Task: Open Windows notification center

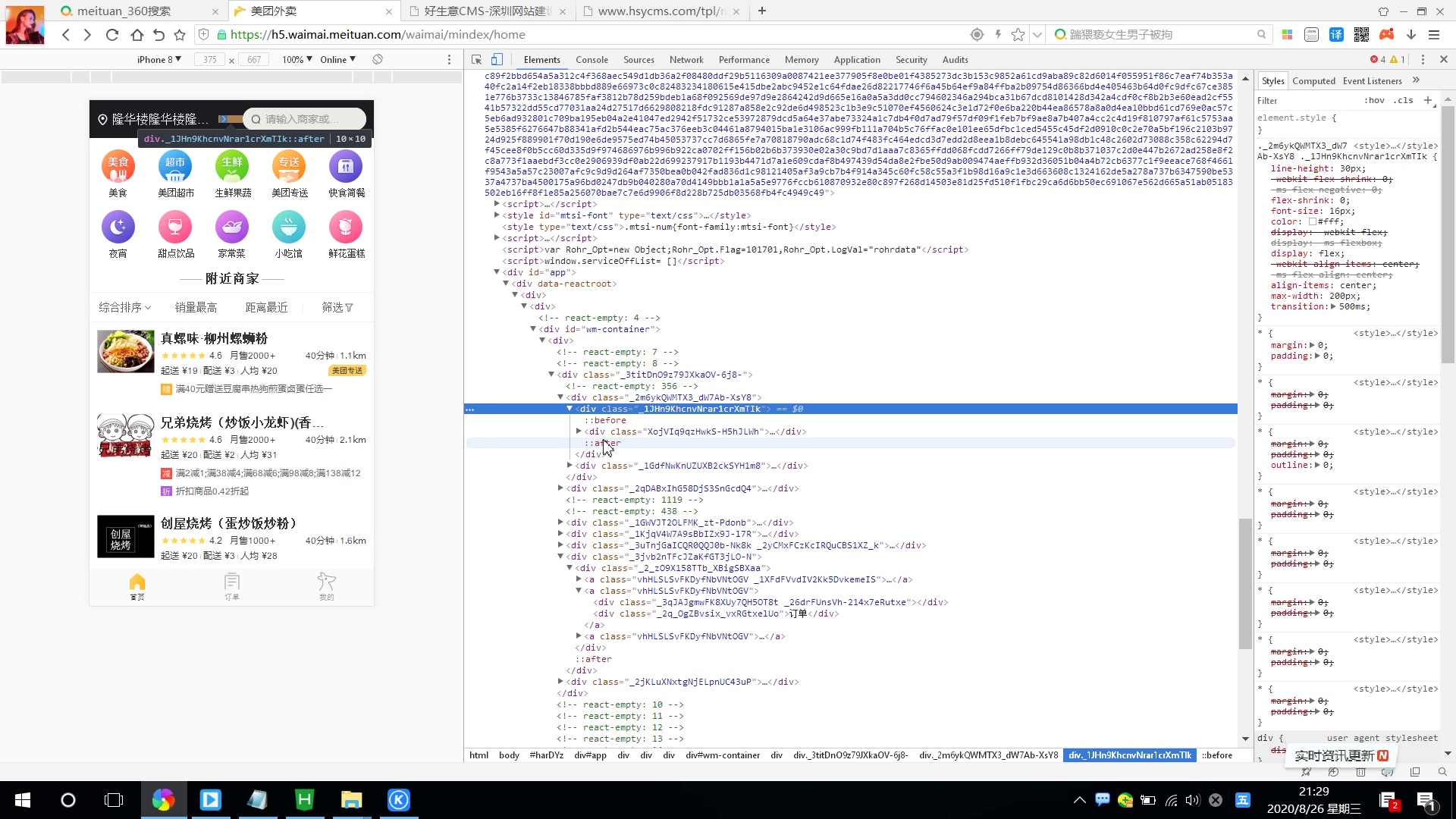Action: [x=1425, y=800]
